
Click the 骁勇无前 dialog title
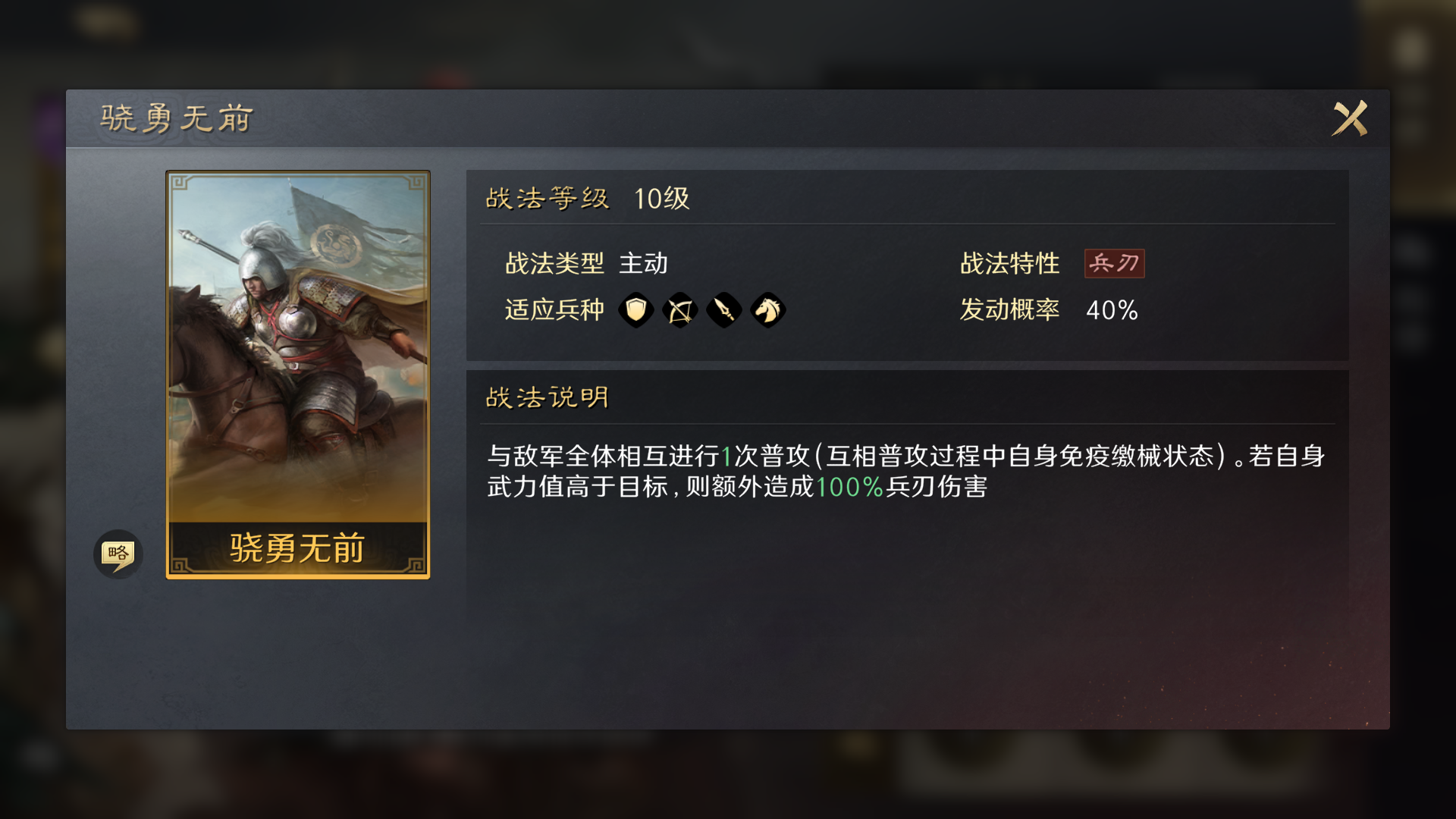pos(177,118)
